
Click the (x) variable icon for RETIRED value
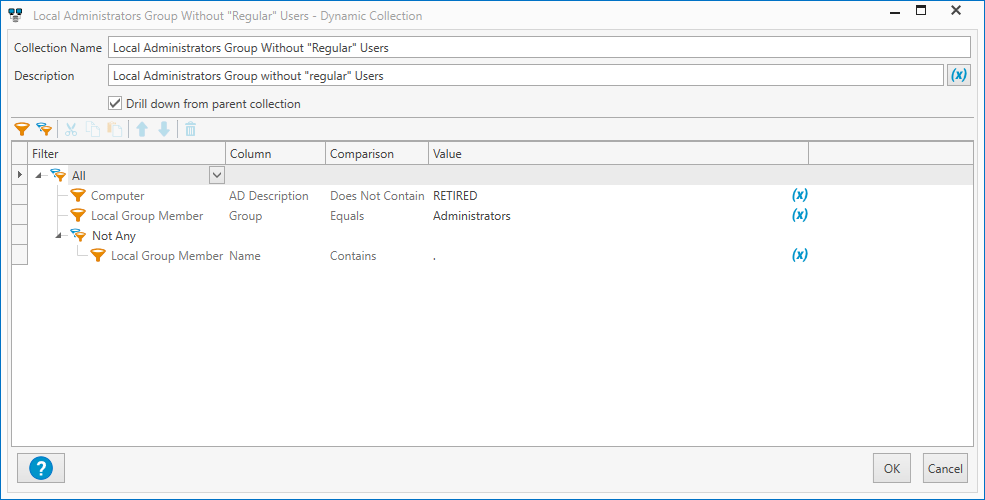click(x=800, y=195)
